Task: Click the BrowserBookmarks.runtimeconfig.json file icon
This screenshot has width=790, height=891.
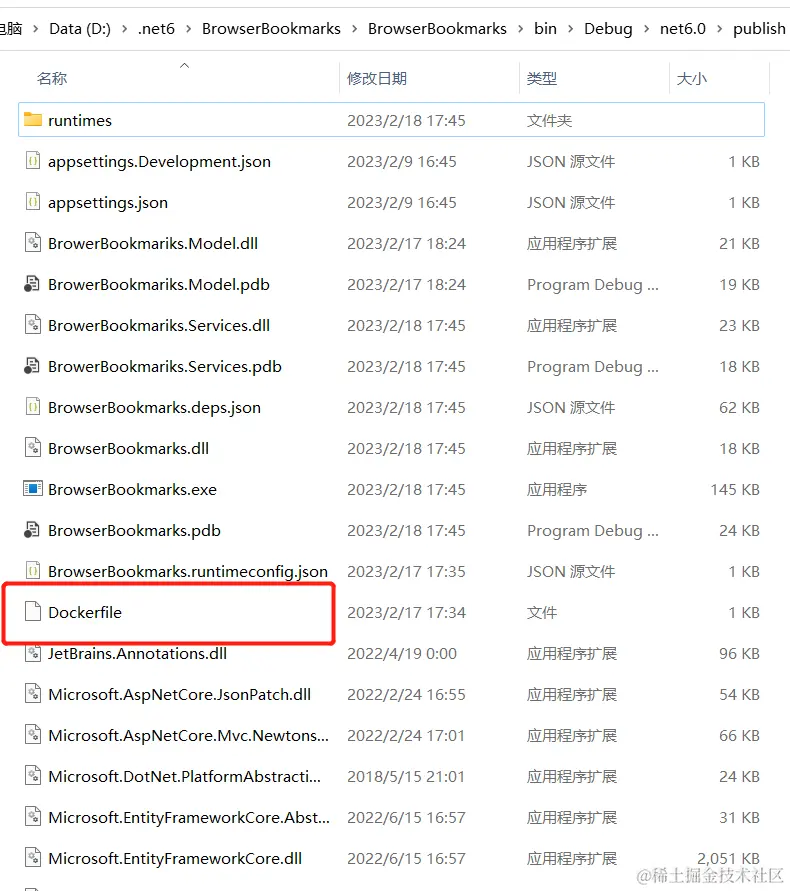Action: pyautogui.click(x=33, y=570)
